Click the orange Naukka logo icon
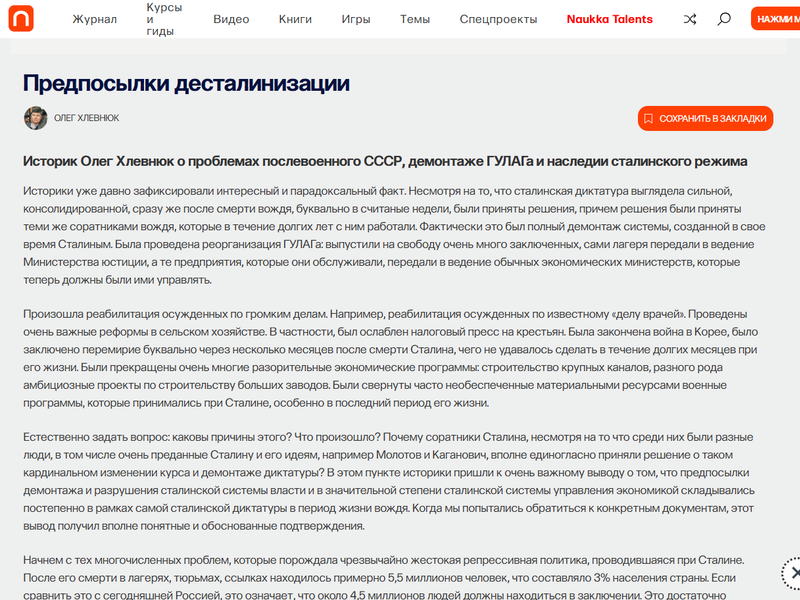Image resolution: width=800 pixels, height=600 pixels. (x=21, y=18)
